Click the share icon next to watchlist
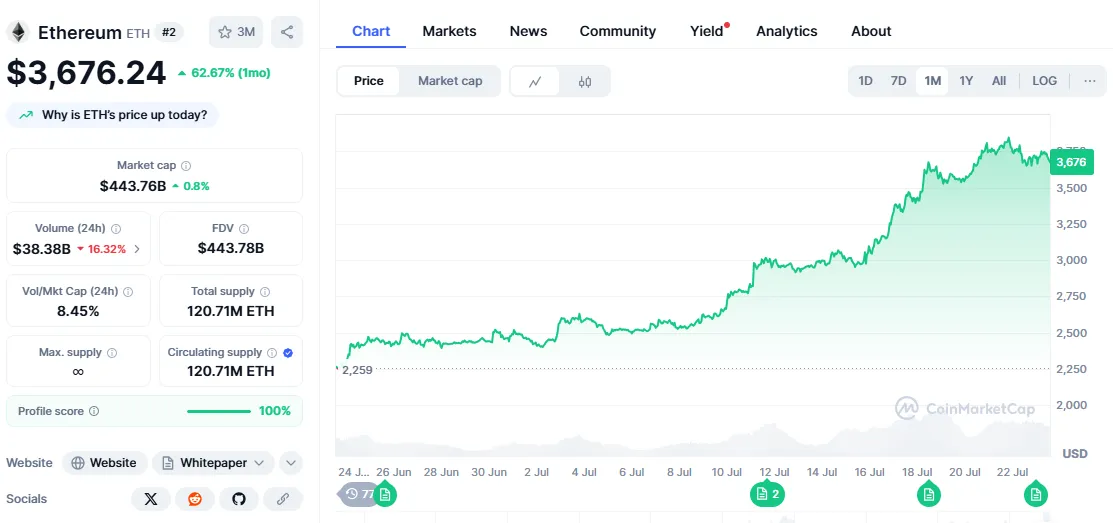The height and width of the screenshot is (523, 1113). point(287,32)
